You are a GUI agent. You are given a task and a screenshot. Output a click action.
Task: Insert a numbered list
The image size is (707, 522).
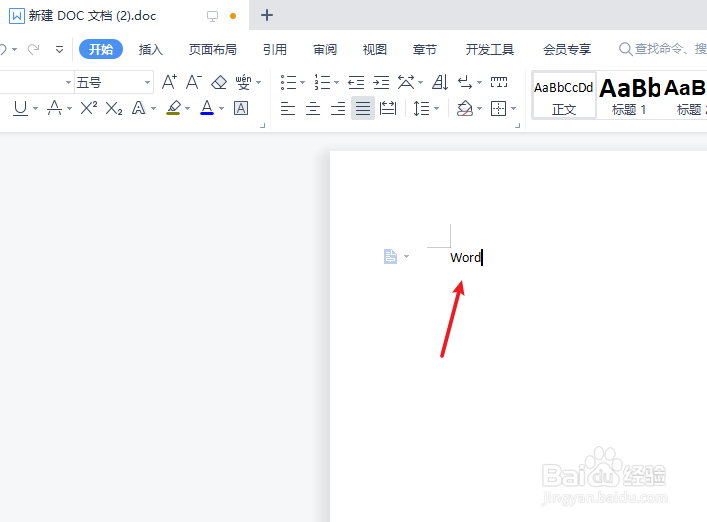(322, 82)
